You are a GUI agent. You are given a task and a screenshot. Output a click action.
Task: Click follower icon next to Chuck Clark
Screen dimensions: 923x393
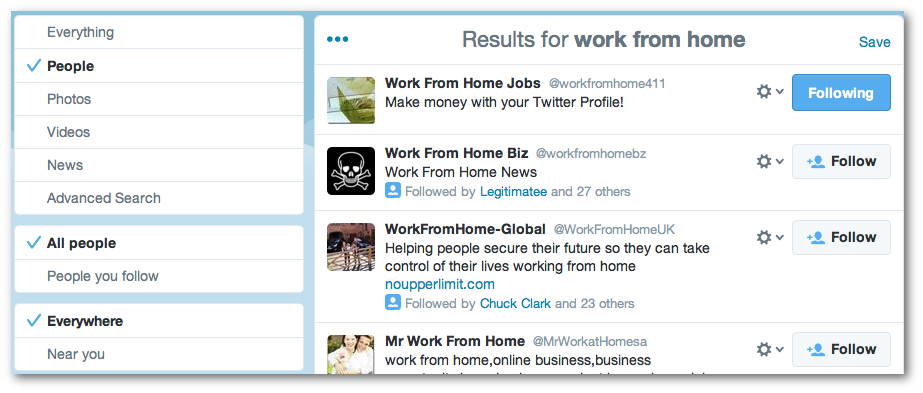(x=393, y=303)
